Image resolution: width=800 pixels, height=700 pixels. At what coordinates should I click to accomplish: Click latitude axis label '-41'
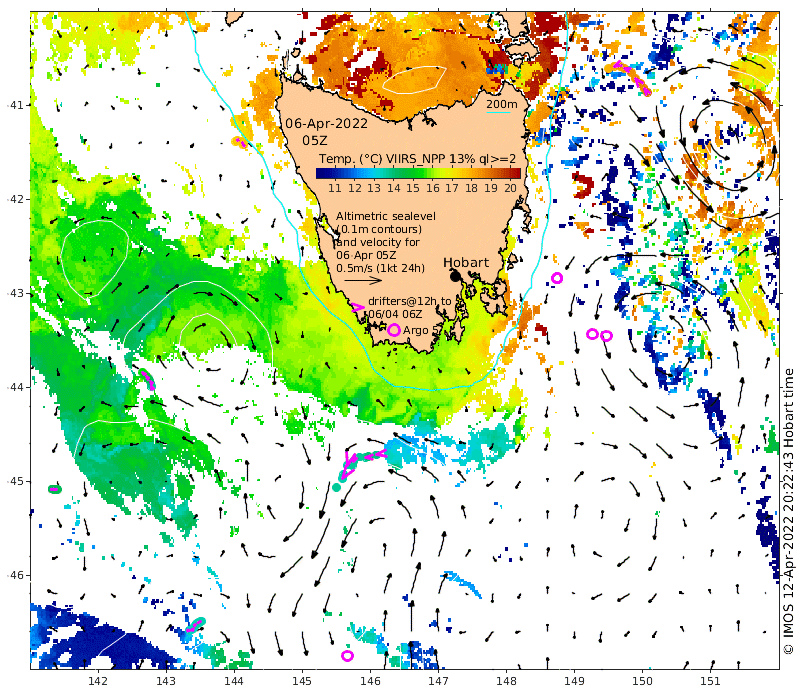tap(13, 105)
